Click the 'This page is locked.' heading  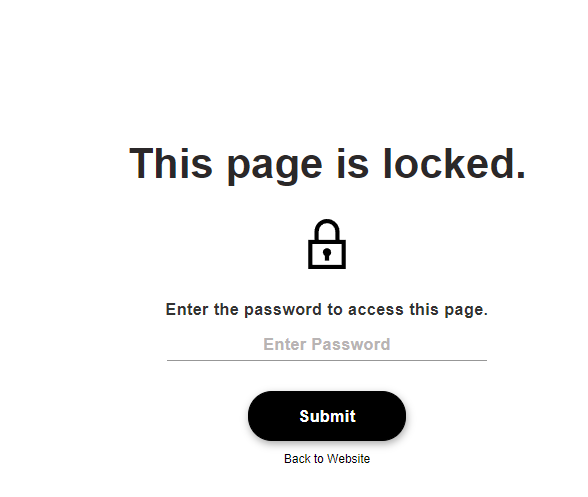point(327,164)
